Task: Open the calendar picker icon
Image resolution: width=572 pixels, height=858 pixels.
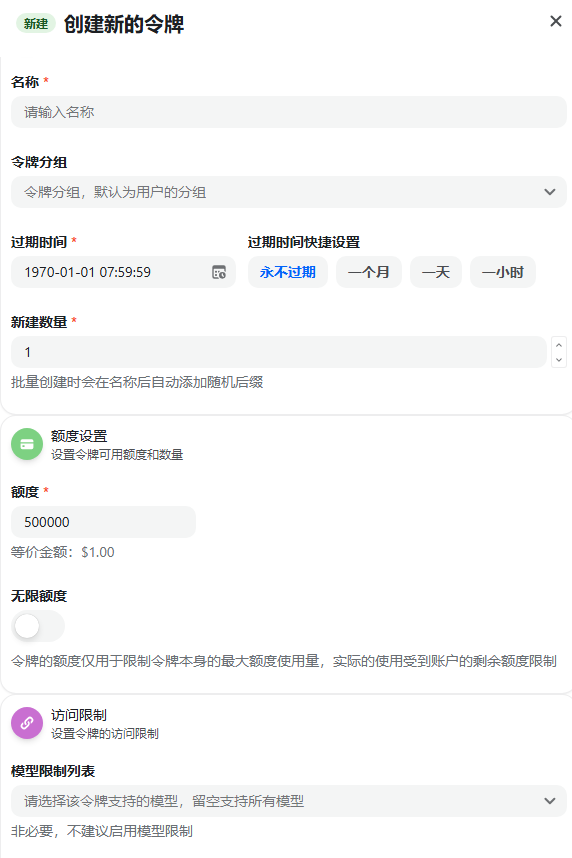Action: [219, 272]
